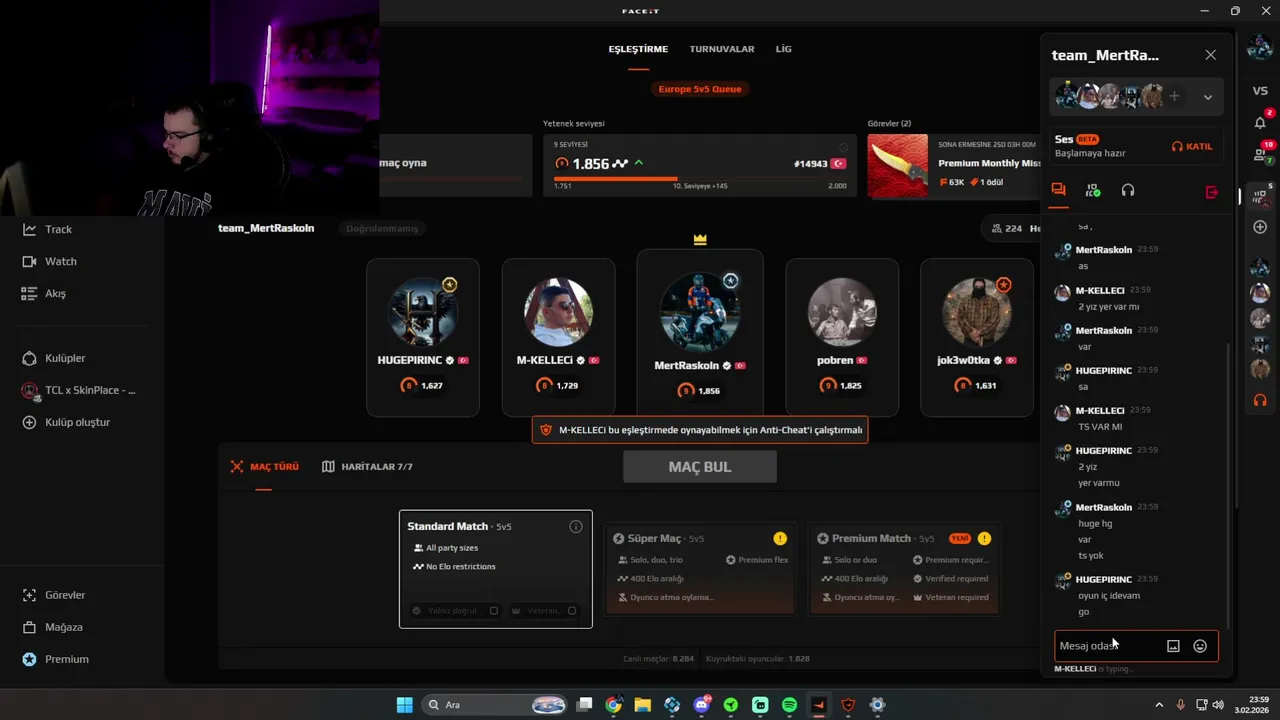The image size is (1280, 720).
Task: Open Akış feed in sidebar
Action: (x=43, y=293)
